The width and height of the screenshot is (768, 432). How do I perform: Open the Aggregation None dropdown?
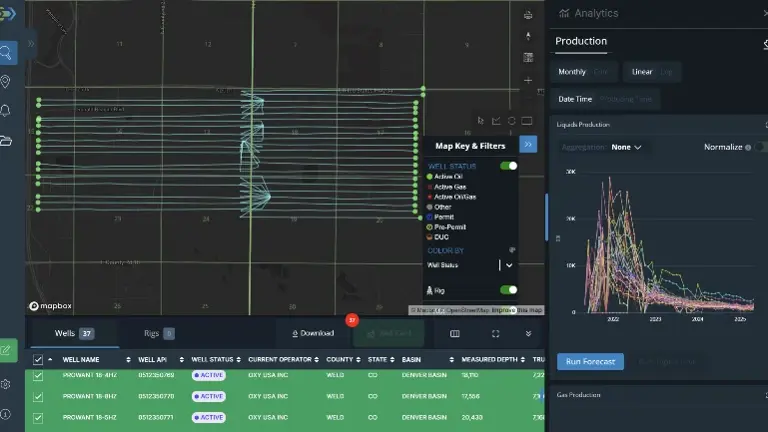point(627,147)
